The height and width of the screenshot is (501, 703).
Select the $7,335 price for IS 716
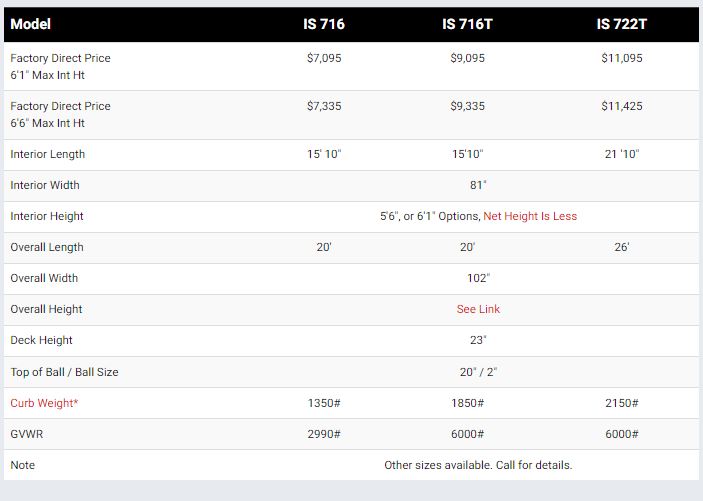click(324, 106)
